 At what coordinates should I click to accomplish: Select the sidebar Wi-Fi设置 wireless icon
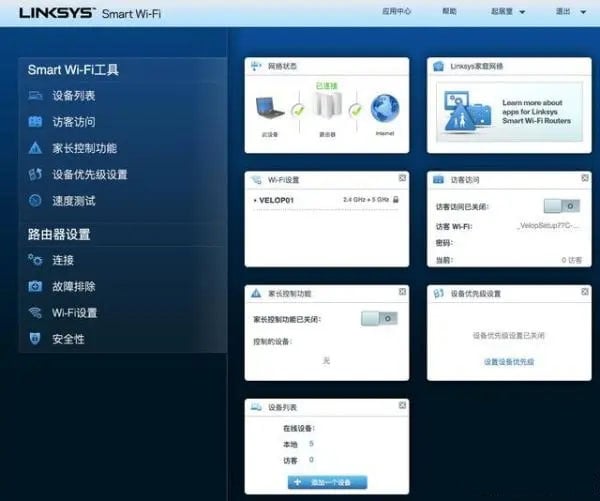35,312
